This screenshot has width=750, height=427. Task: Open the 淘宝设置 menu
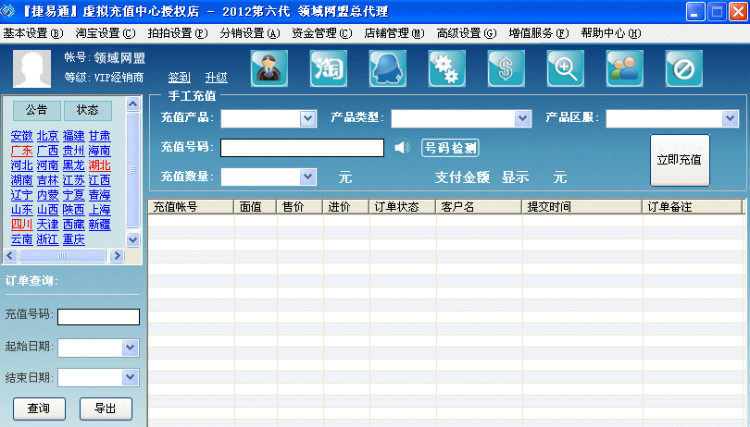coord(105,33)
